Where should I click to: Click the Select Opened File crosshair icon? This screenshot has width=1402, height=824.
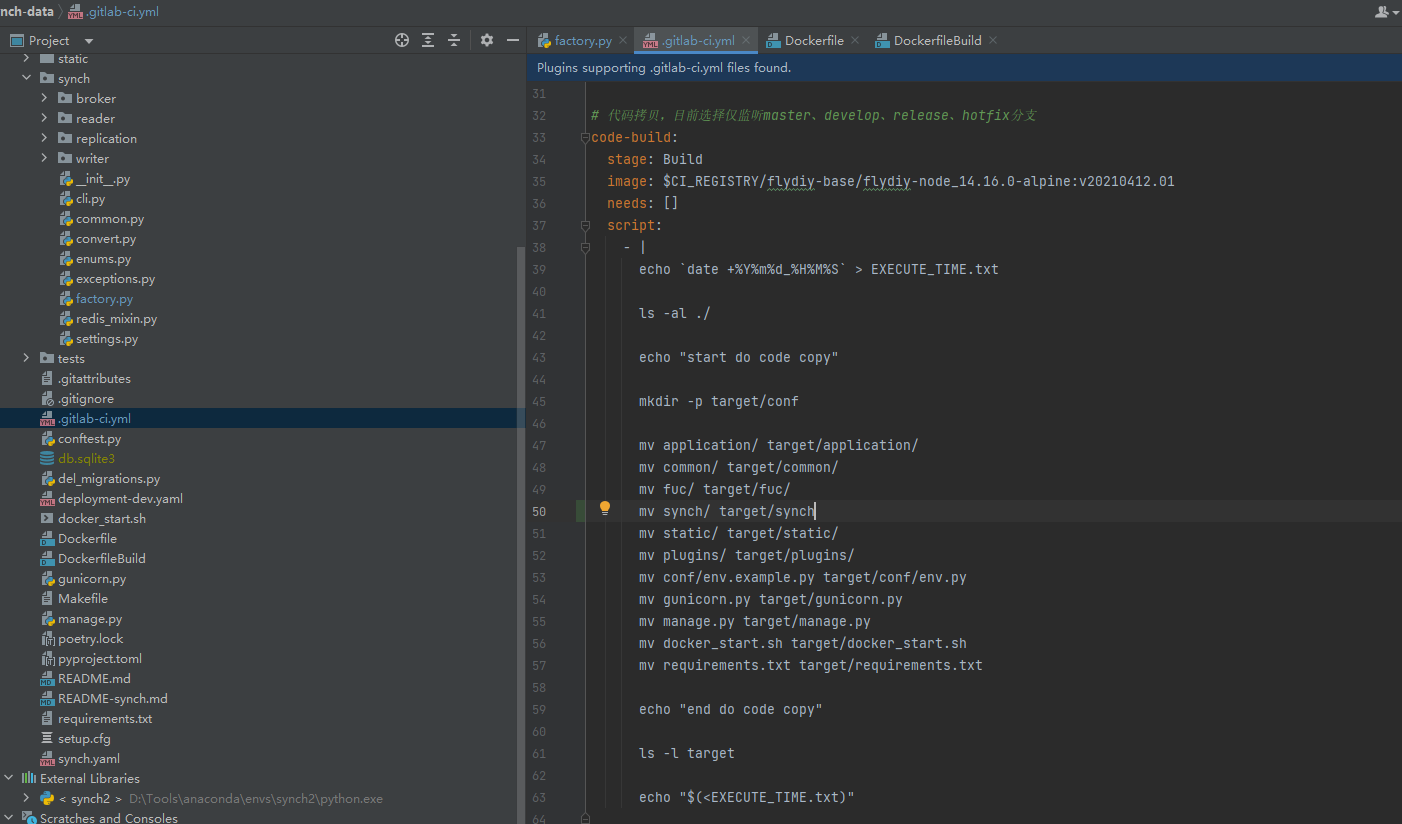[x=401, y=40]
